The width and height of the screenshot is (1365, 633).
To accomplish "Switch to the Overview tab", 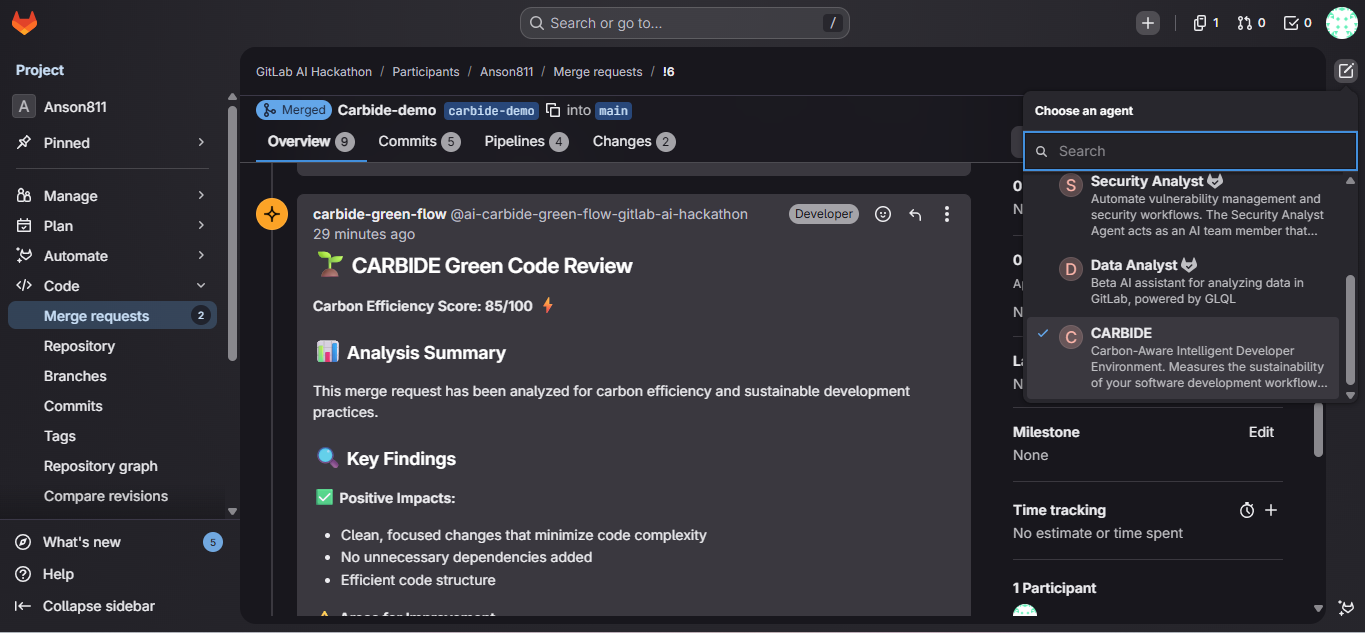I will [x=311, y=142].
